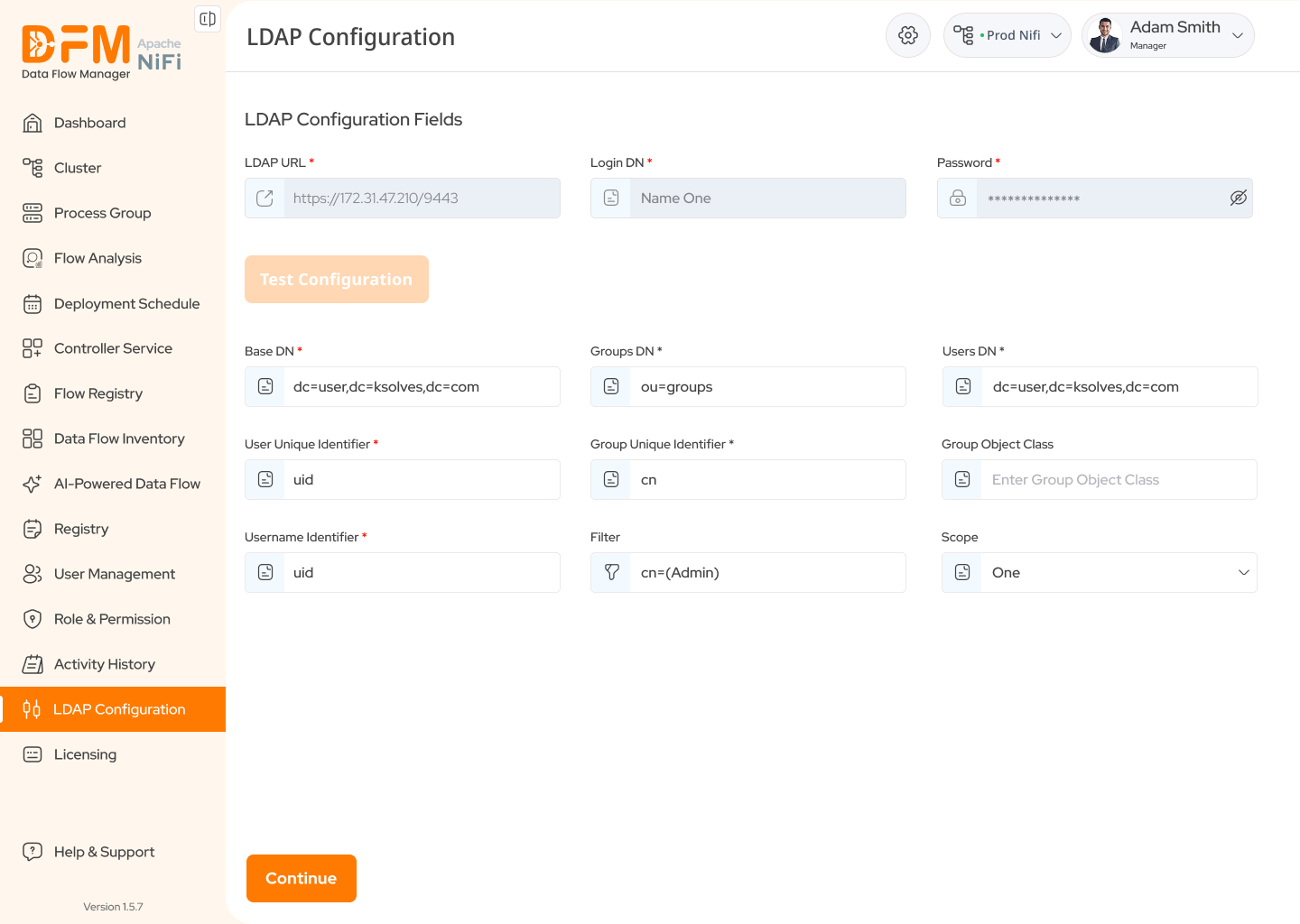The image size is (1300, 924).
Task: Click the Controller Service grid icon
Action: 32,348
